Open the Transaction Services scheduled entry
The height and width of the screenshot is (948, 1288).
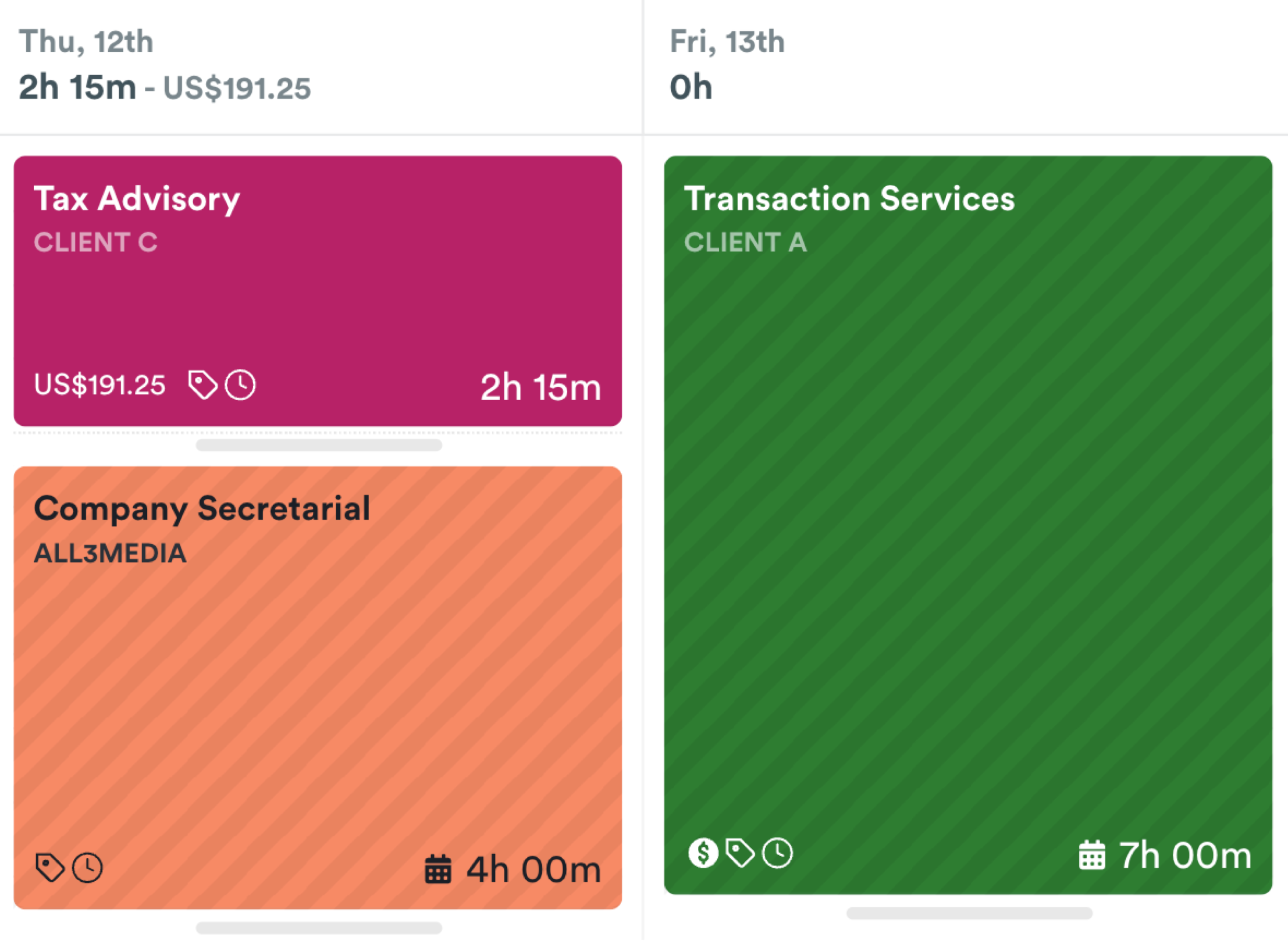tap(968, 523)
